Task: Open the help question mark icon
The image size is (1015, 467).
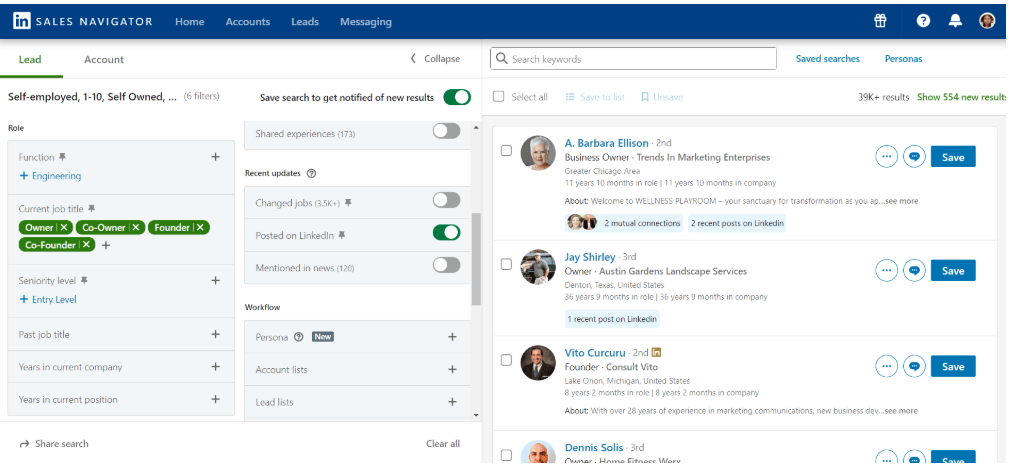Action: [x=923, y=21]
